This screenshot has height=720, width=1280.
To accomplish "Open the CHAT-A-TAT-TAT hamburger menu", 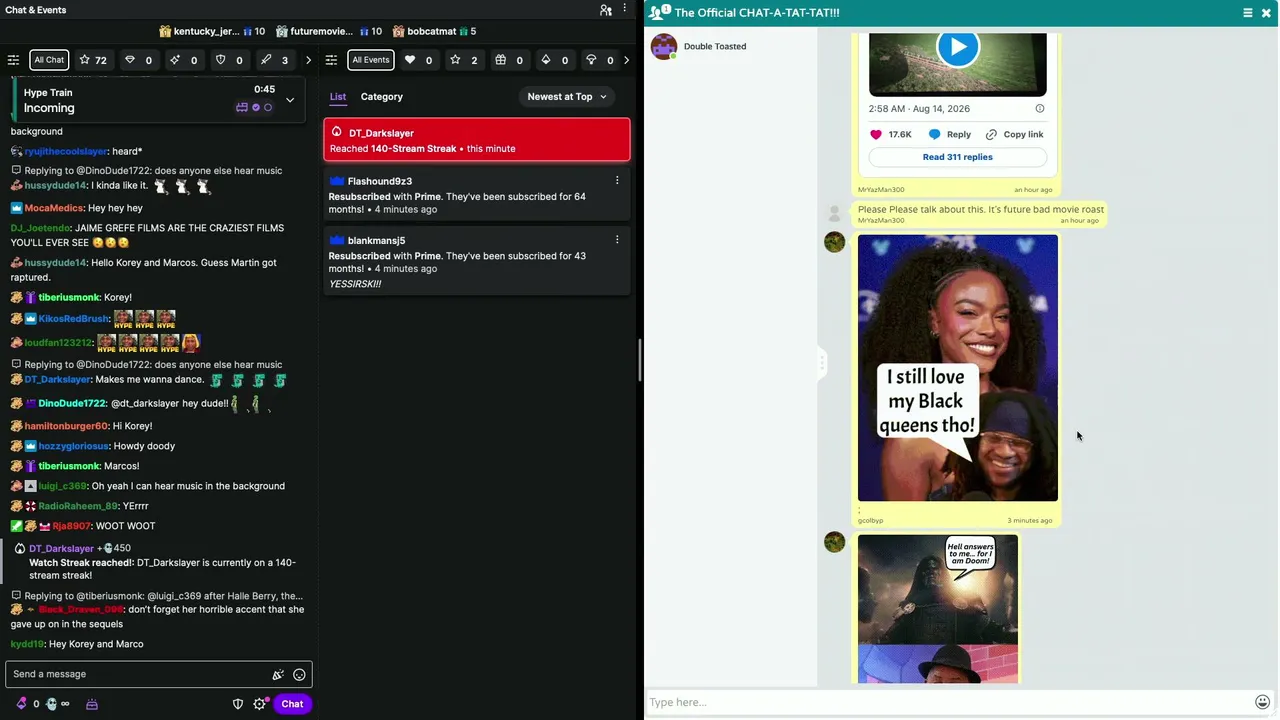I will [x=1248, y=13].
